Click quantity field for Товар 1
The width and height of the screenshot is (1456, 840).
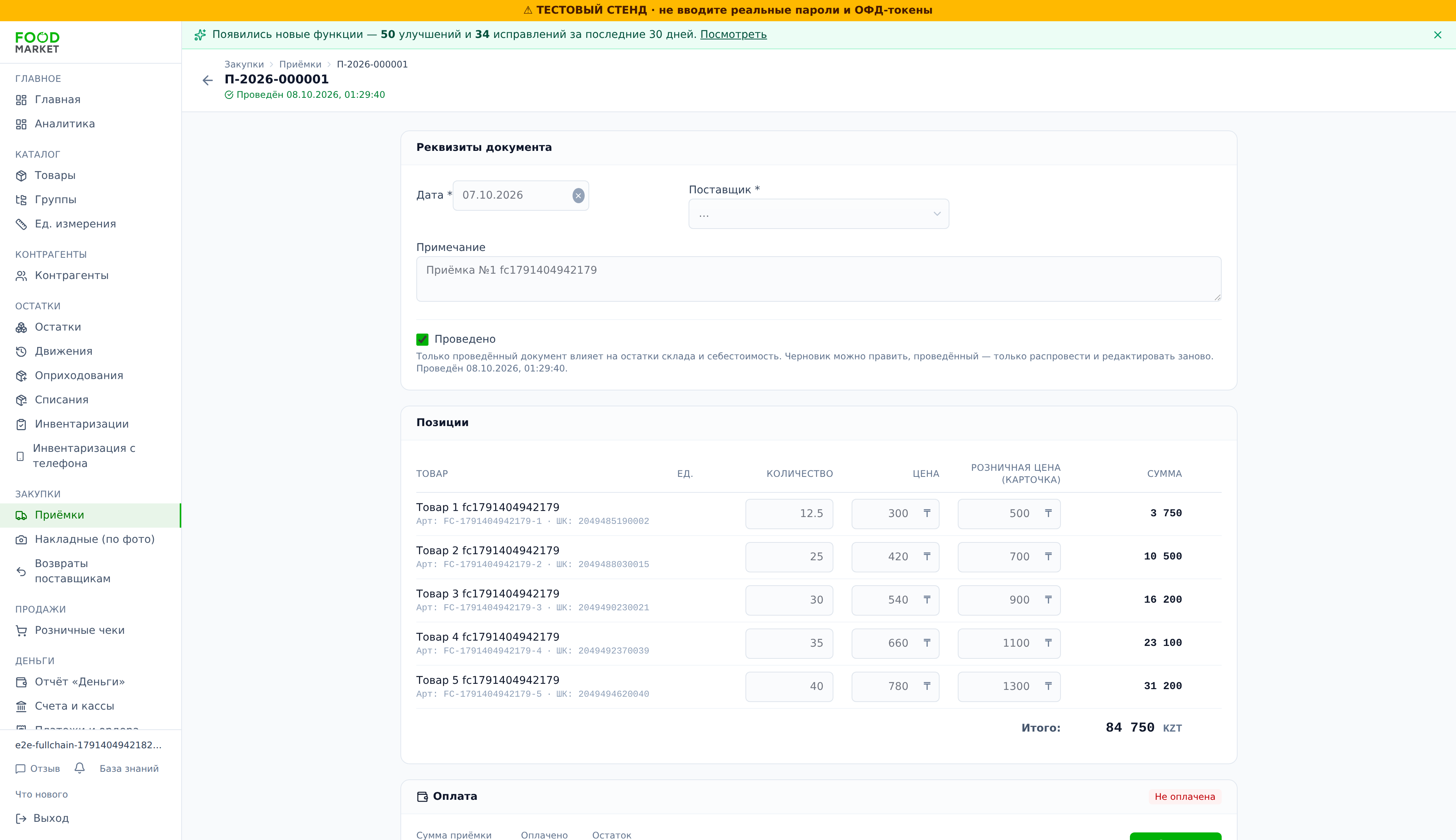(x=789, y=514)
